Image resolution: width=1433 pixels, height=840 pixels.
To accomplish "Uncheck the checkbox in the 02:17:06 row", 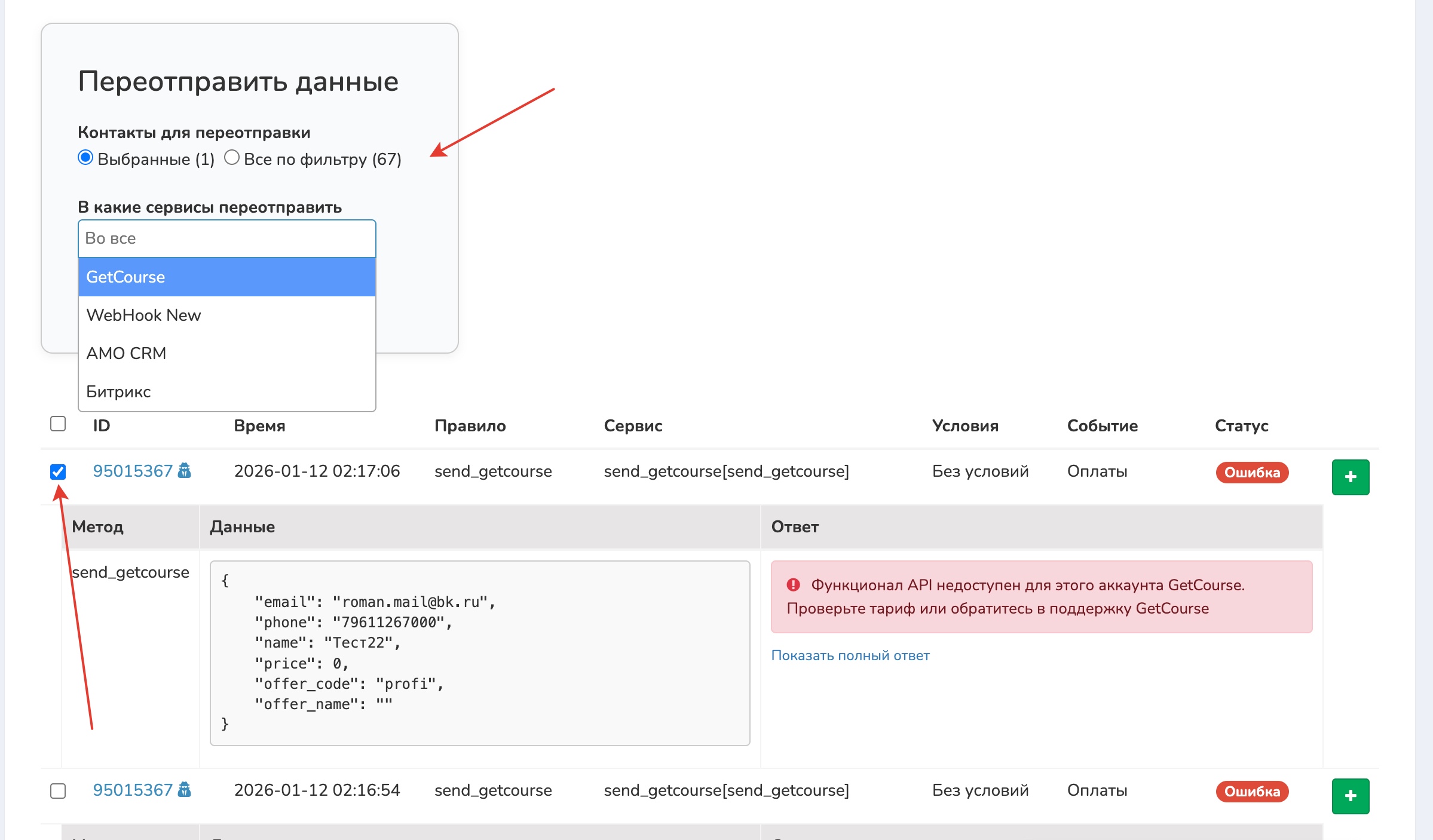I will 58,472.
